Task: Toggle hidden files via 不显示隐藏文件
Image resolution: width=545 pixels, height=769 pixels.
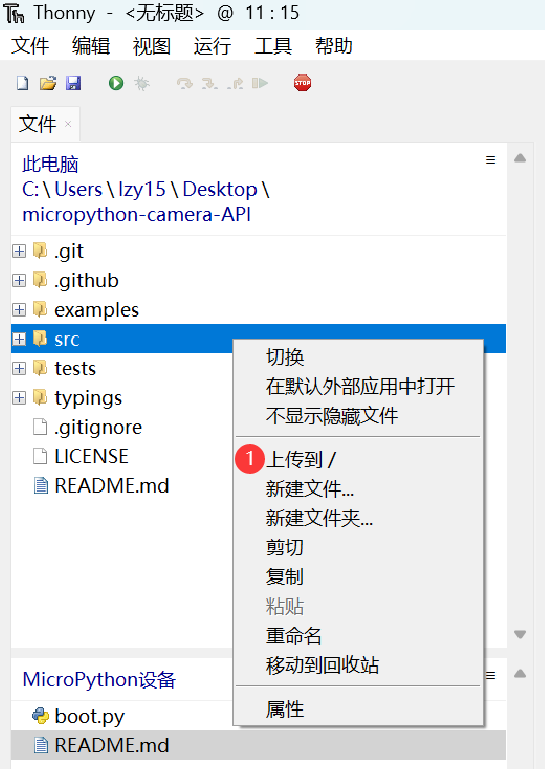Action: pyautogui.click(x=332, y=416)
